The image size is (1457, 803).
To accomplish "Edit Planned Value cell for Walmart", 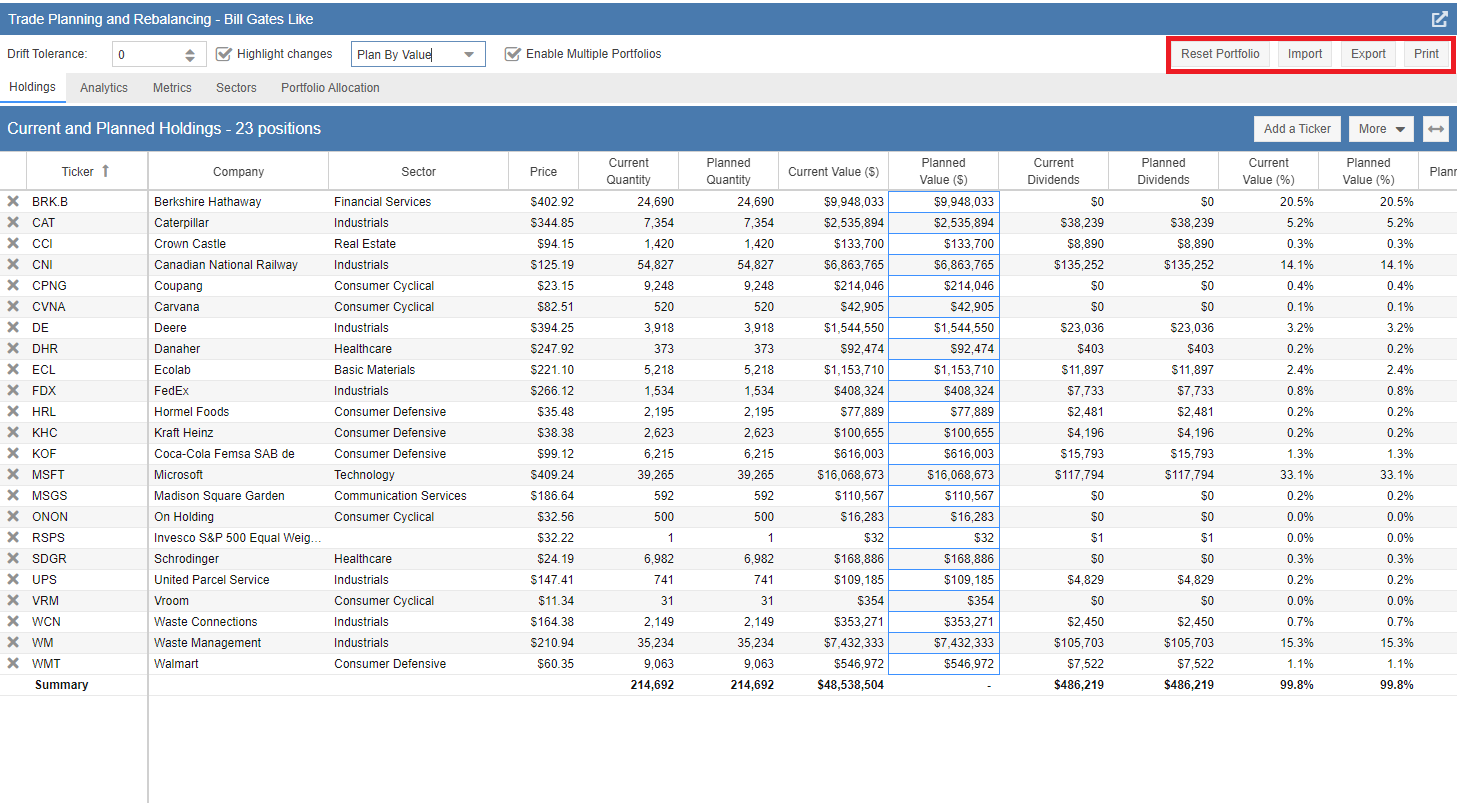I will pos(943,663).
